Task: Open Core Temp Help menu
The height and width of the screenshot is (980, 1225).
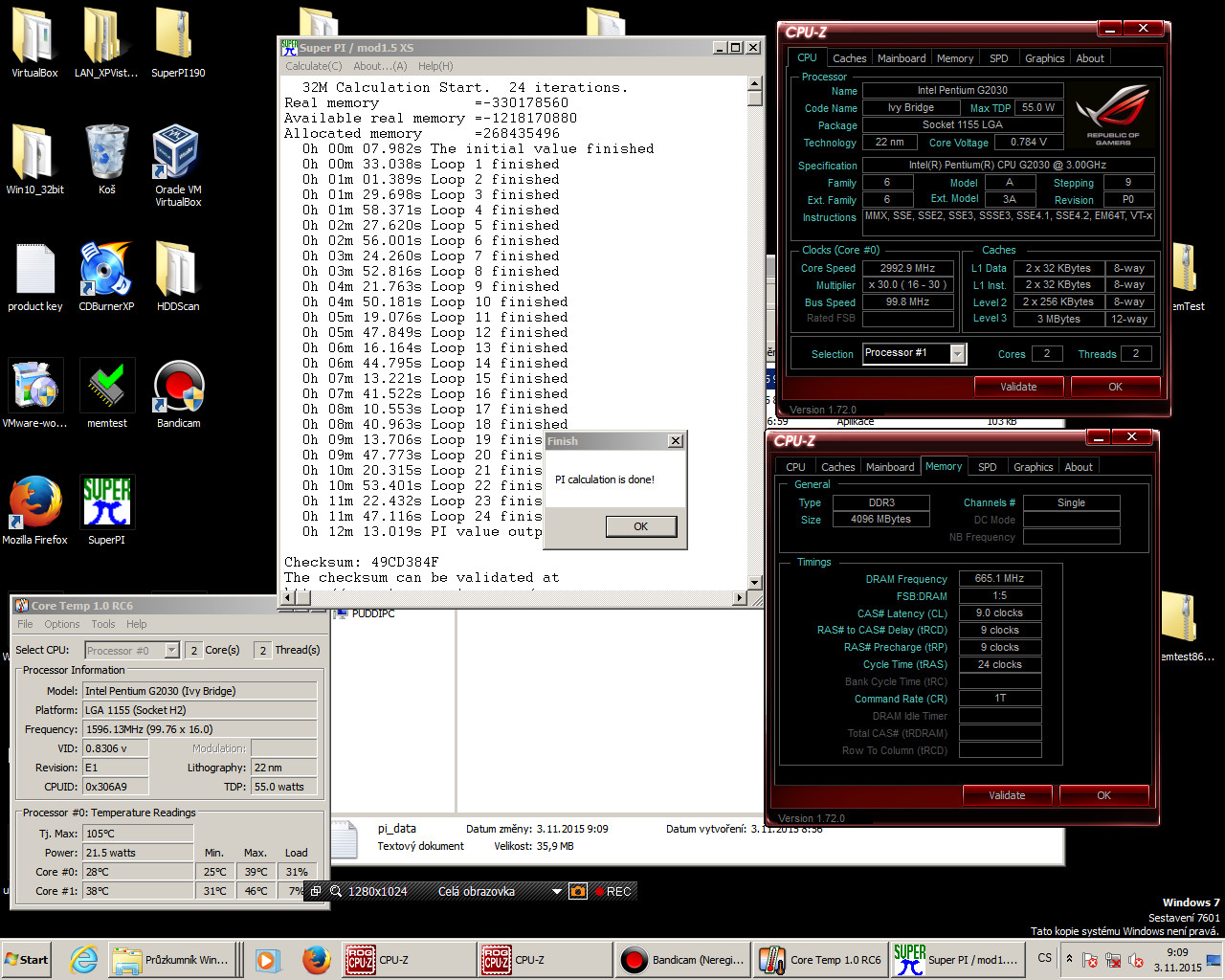Action: pyautogui.click(x=137, y=624)
